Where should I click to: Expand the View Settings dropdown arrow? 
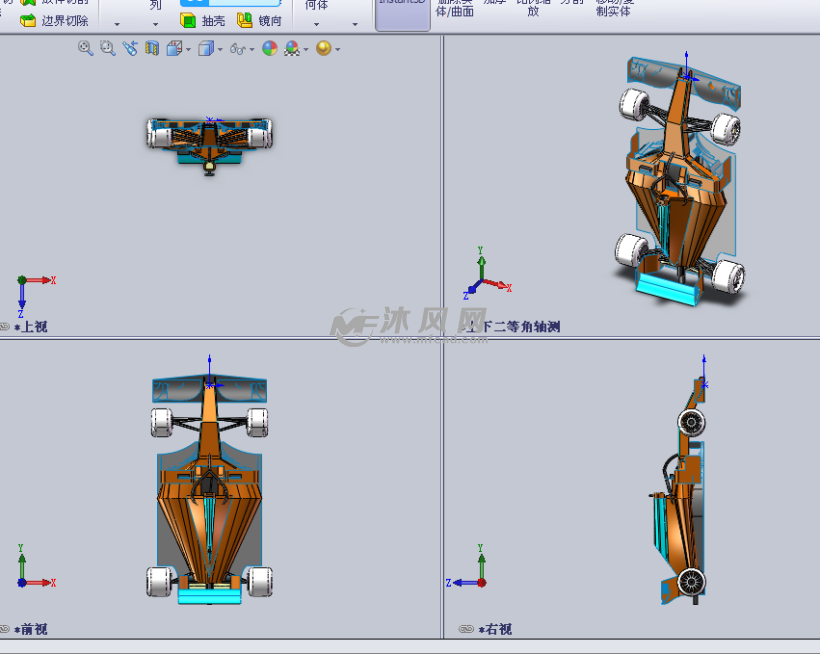(x=338, y=50)
